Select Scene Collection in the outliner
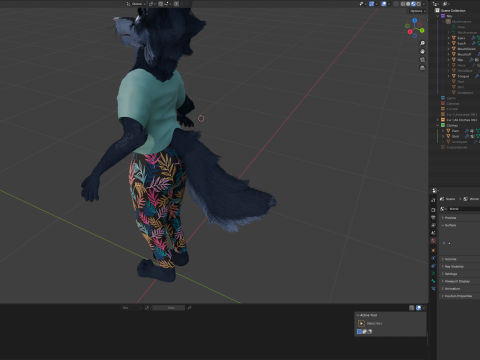 click(x=453, y=11)
